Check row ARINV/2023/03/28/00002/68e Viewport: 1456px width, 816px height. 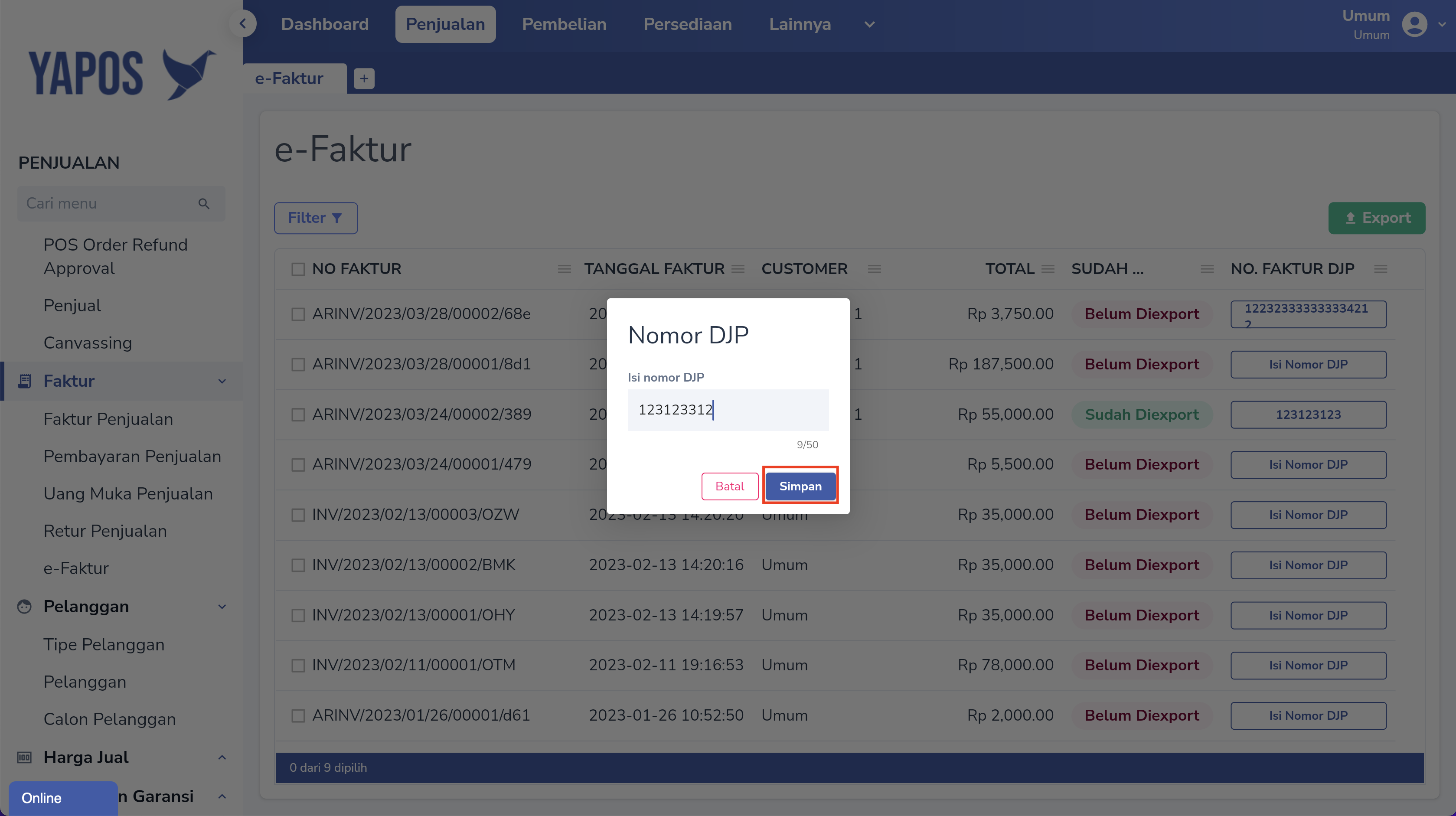pos(298,314)
